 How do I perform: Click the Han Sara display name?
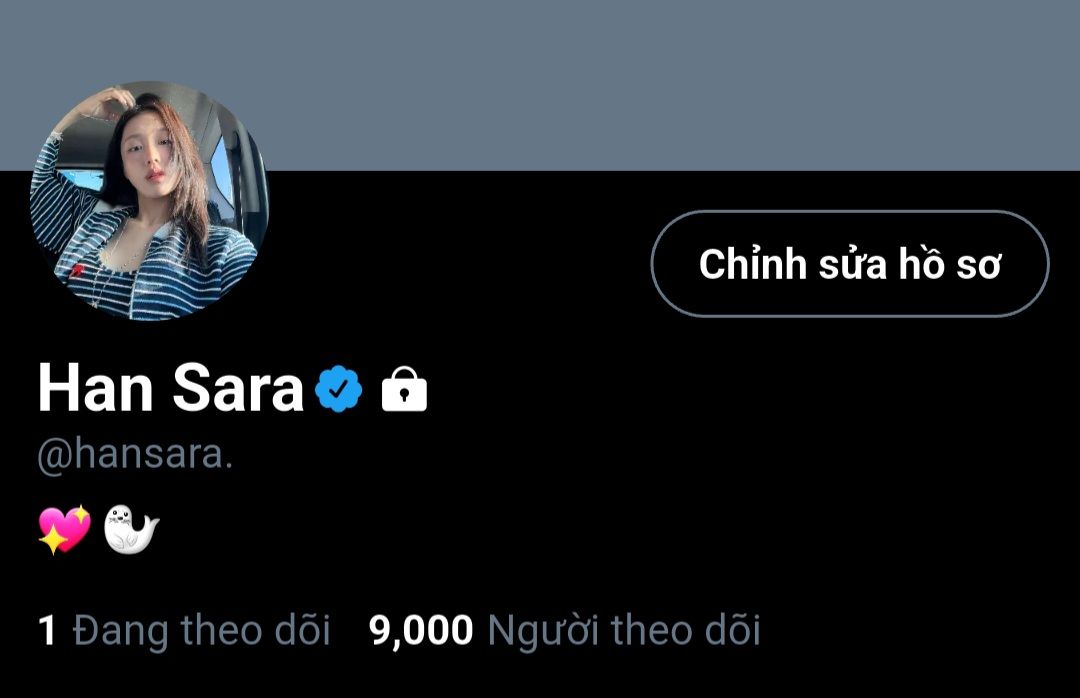(171, 389)
